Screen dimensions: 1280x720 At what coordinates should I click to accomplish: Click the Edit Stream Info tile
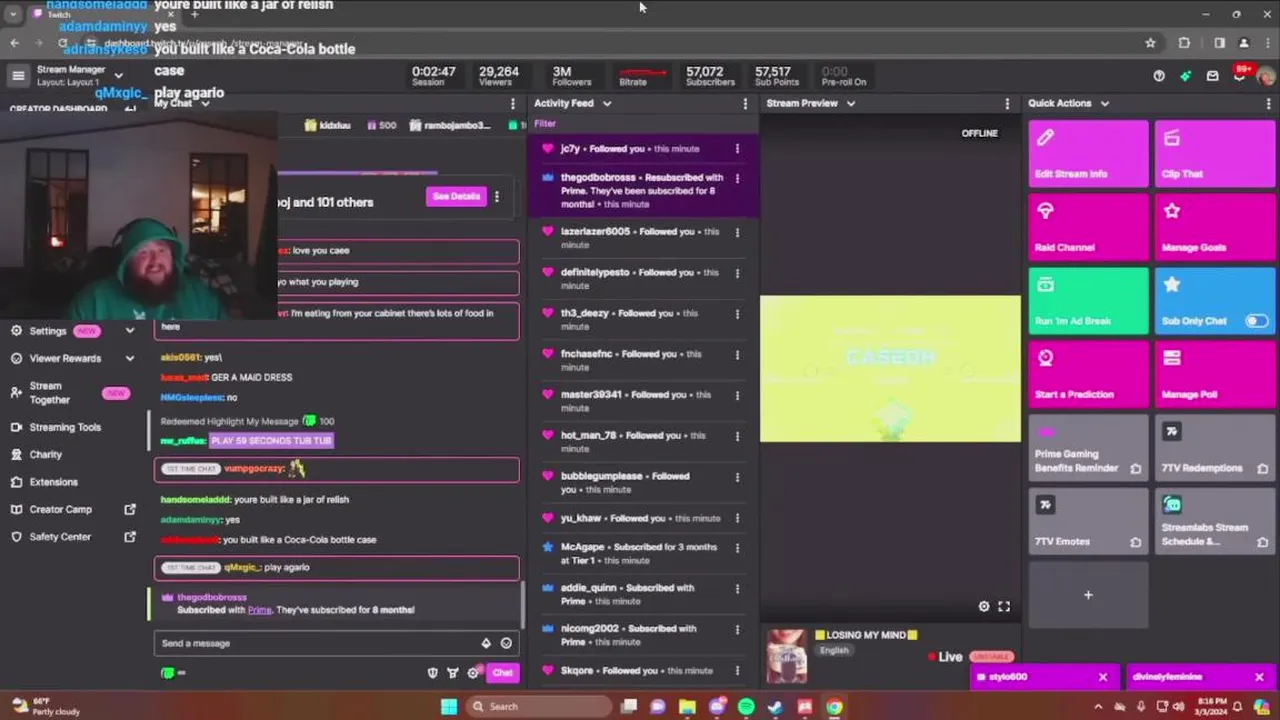click(x=1088, y=153)
